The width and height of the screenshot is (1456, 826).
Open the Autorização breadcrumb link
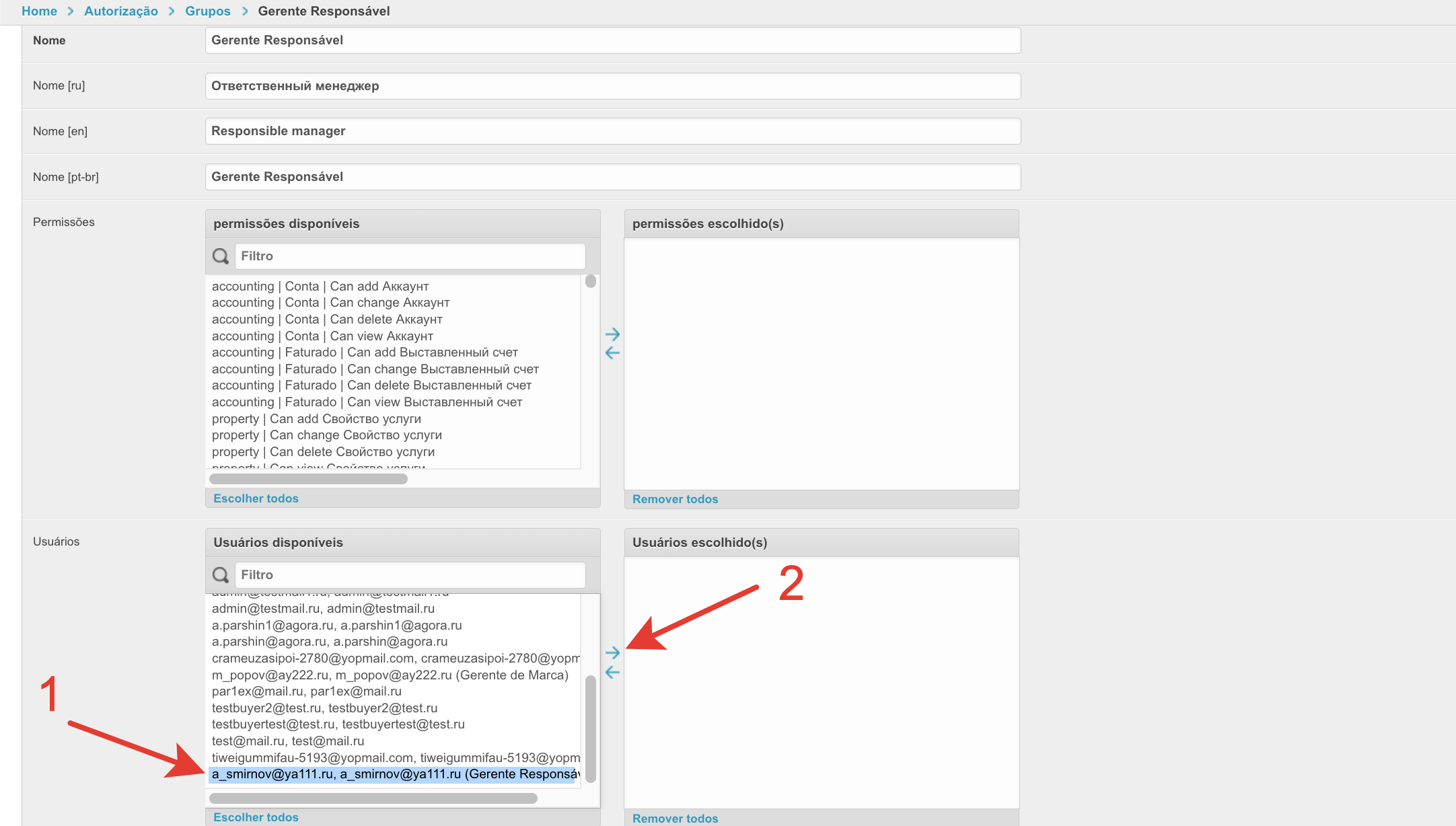(x=121, y=11)
